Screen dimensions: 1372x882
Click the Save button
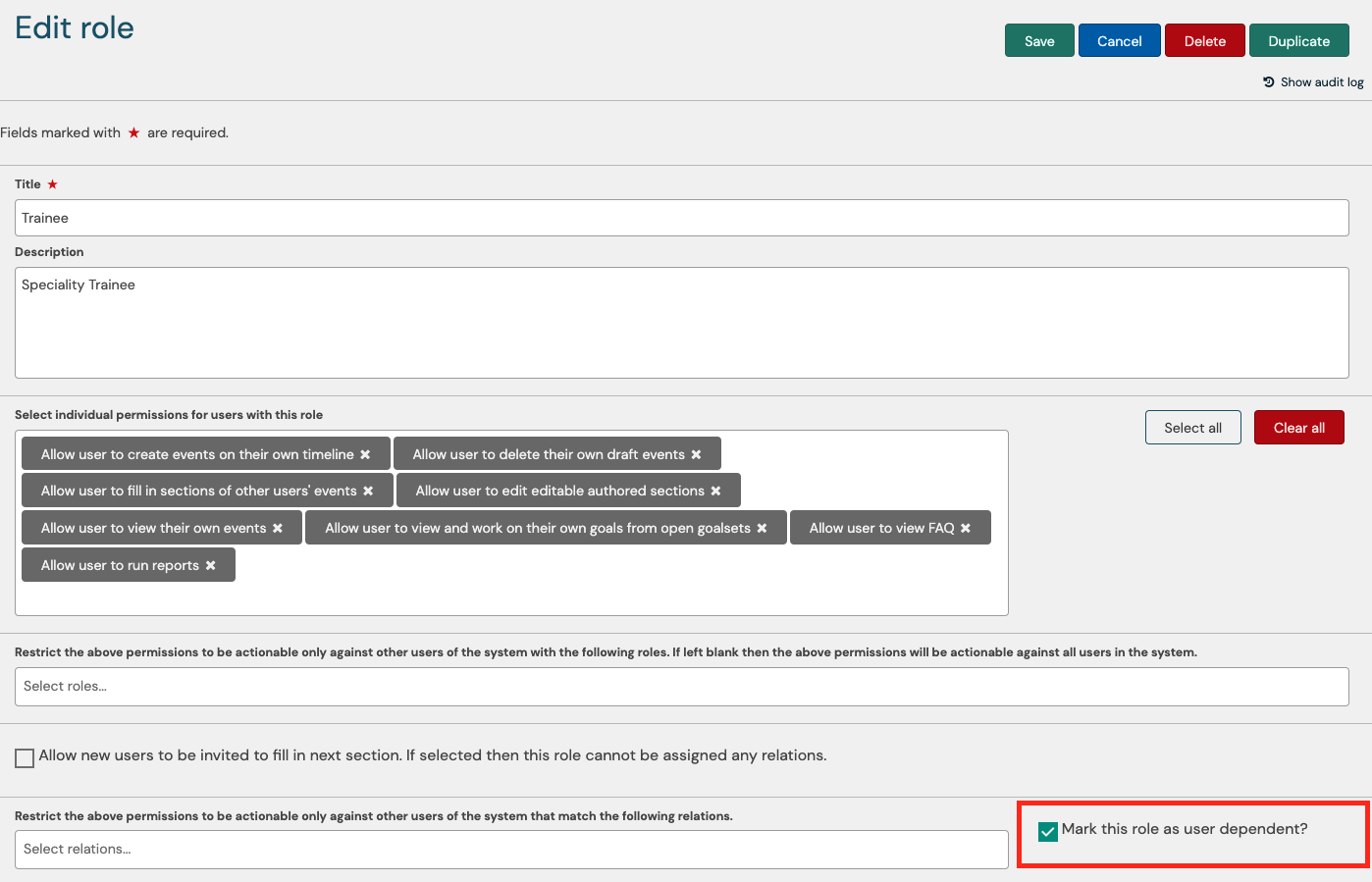(1039, 41)
